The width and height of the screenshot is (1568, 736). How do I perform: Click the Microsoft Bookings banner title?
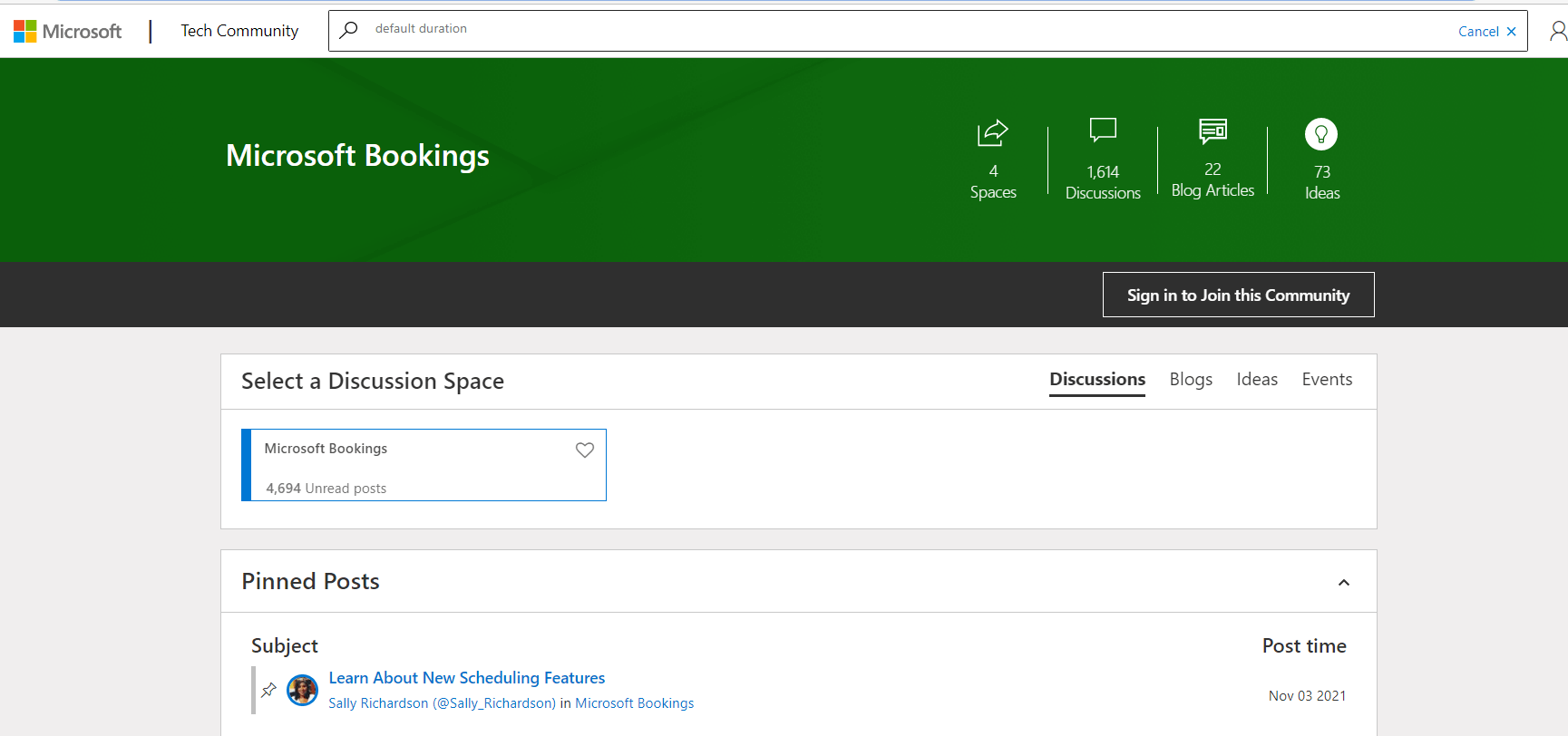[357, 156]
